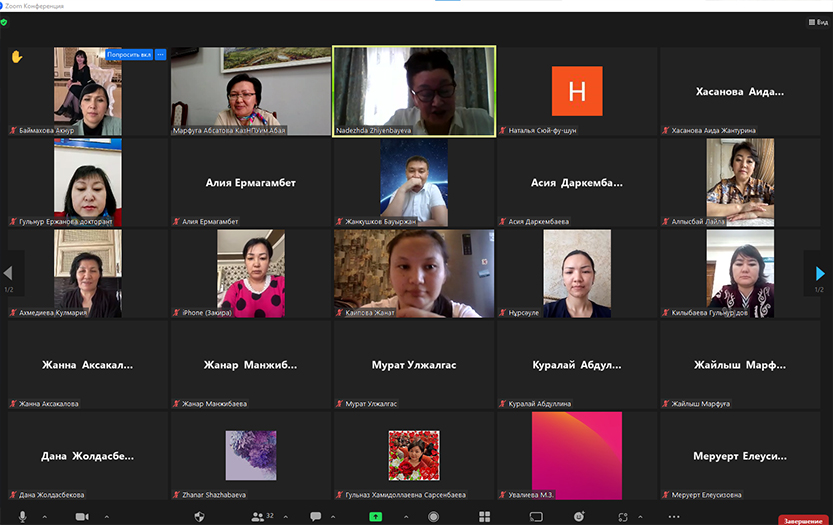833x525 pixels.
Task: Click the green encryption shield icon
Action: pos(6,22)
